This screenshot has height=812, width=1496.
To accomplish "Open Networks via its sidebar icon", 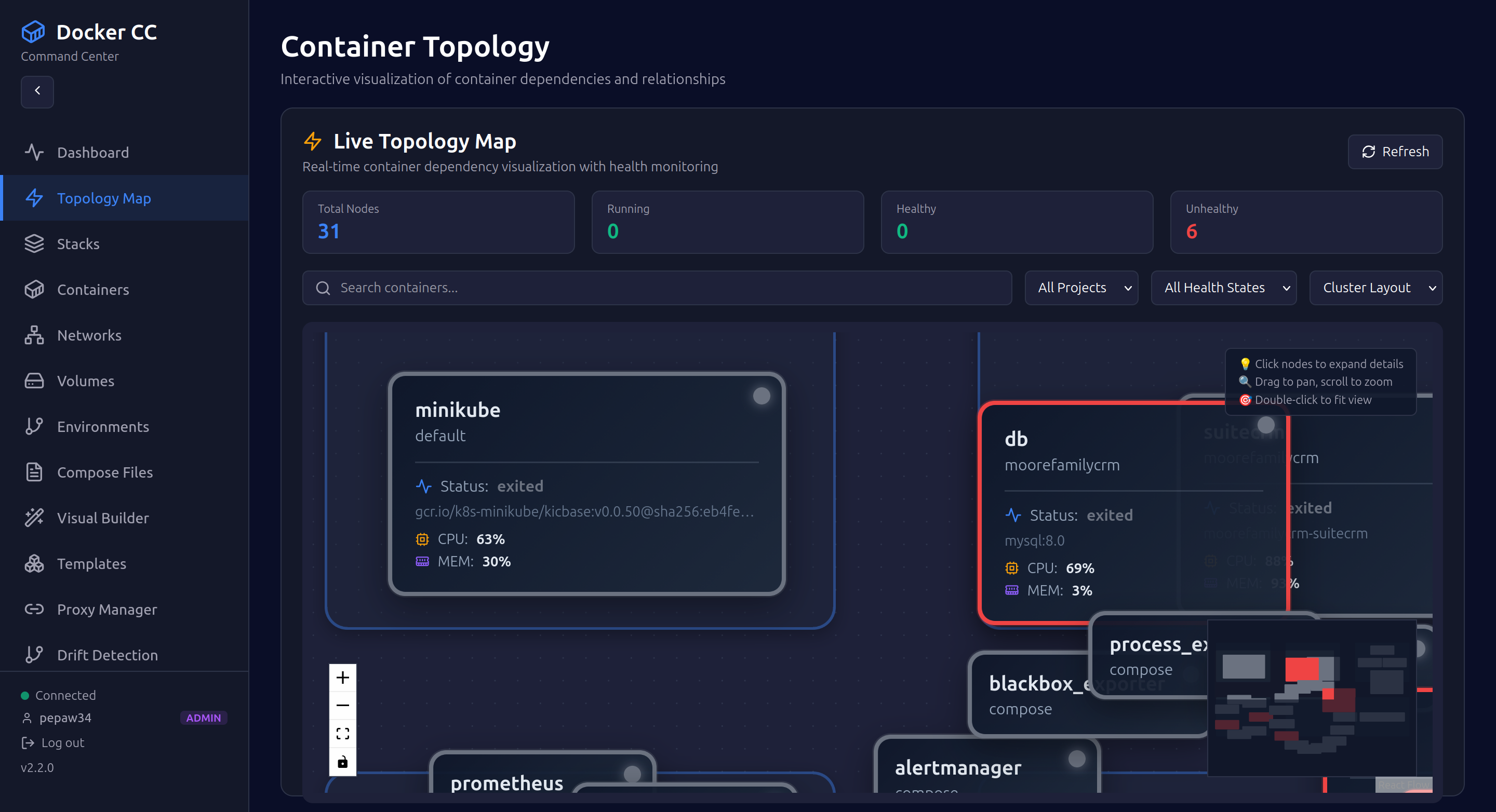I will (x=34, y=335).
